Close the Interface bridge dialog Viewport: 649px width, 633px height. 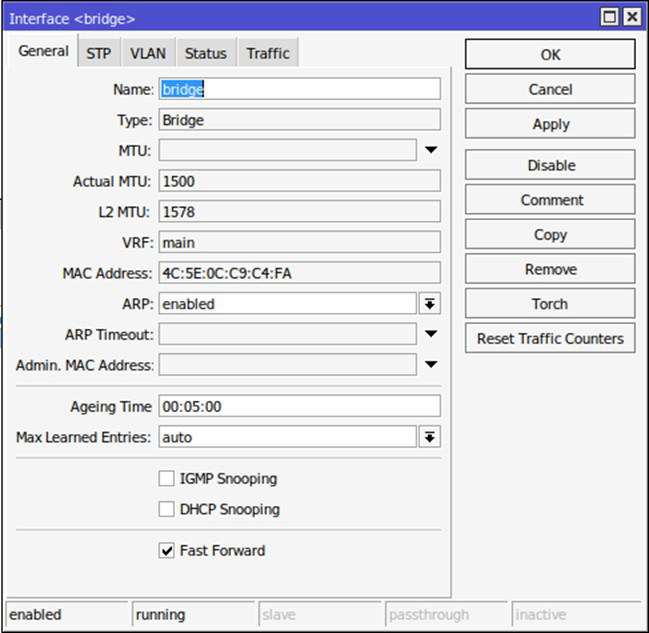point(631,18)
